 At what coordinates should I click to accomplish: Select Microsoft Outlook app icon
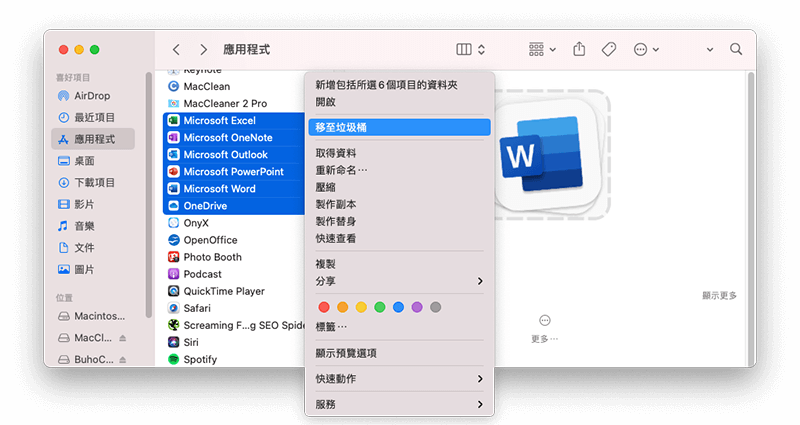(173, 155)
